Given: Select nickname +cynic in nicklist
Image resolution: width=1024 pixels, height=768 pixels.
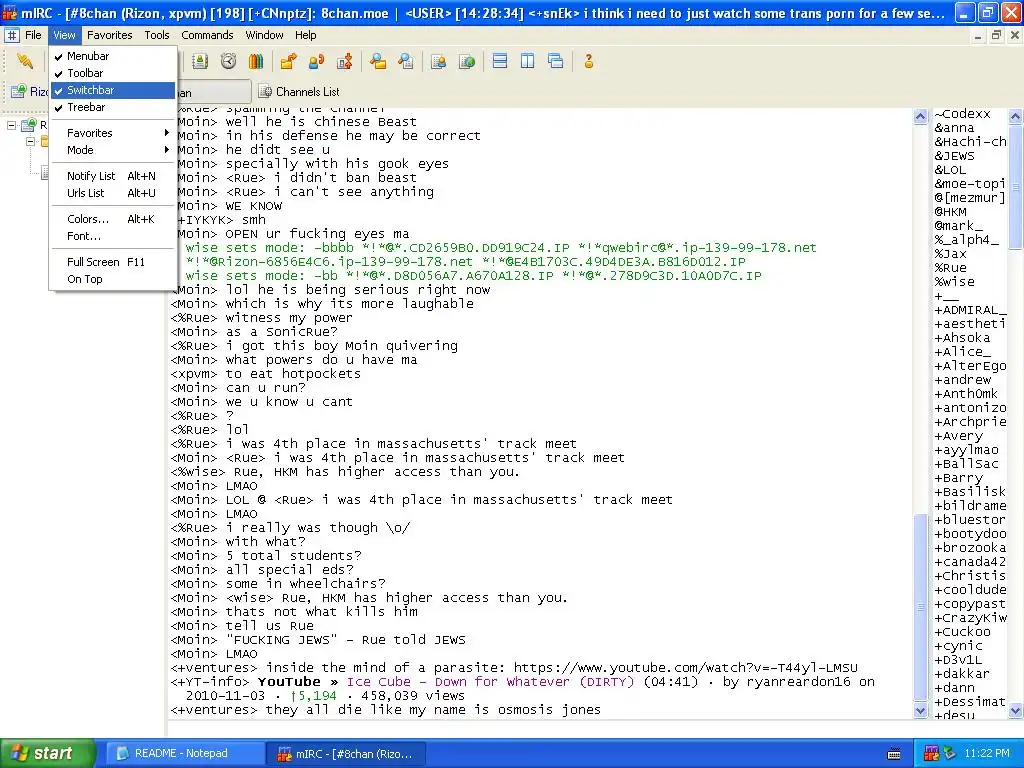Looking at the screenshot, I should pos(958,645).
